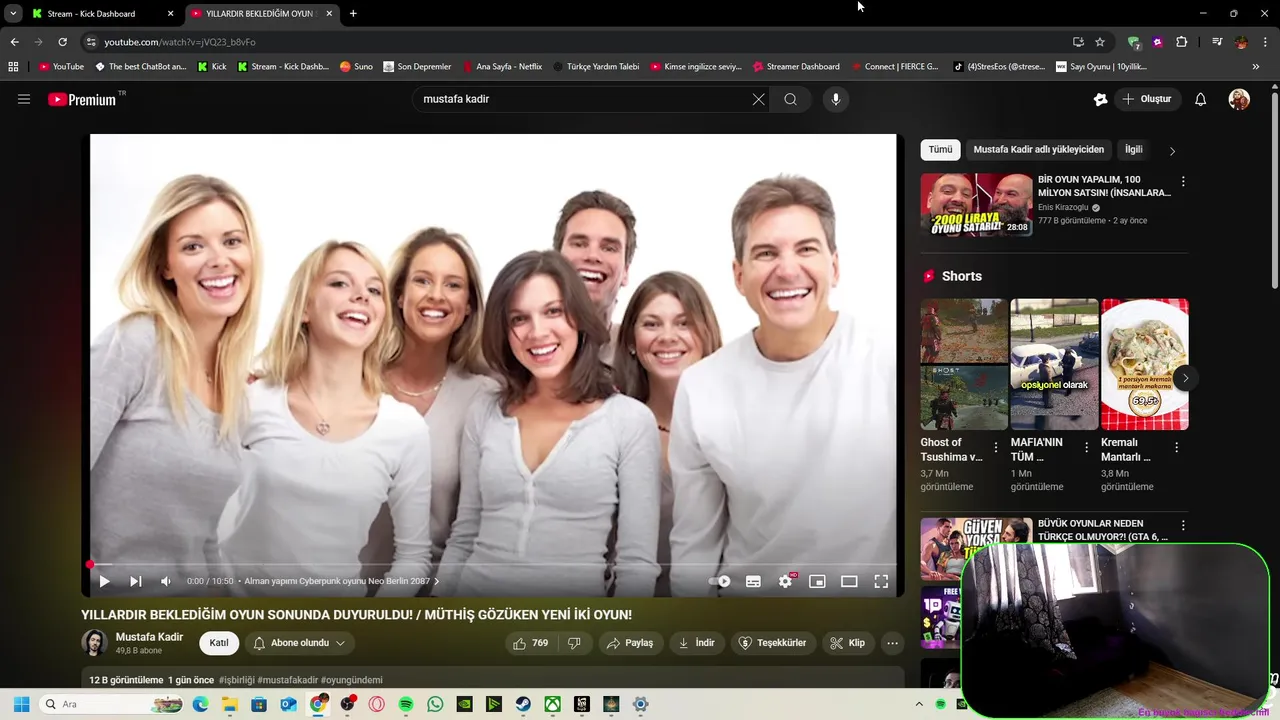1280x720 pixels.
Task: Start voice search with the microphone
Action: [x=836, y=99]
